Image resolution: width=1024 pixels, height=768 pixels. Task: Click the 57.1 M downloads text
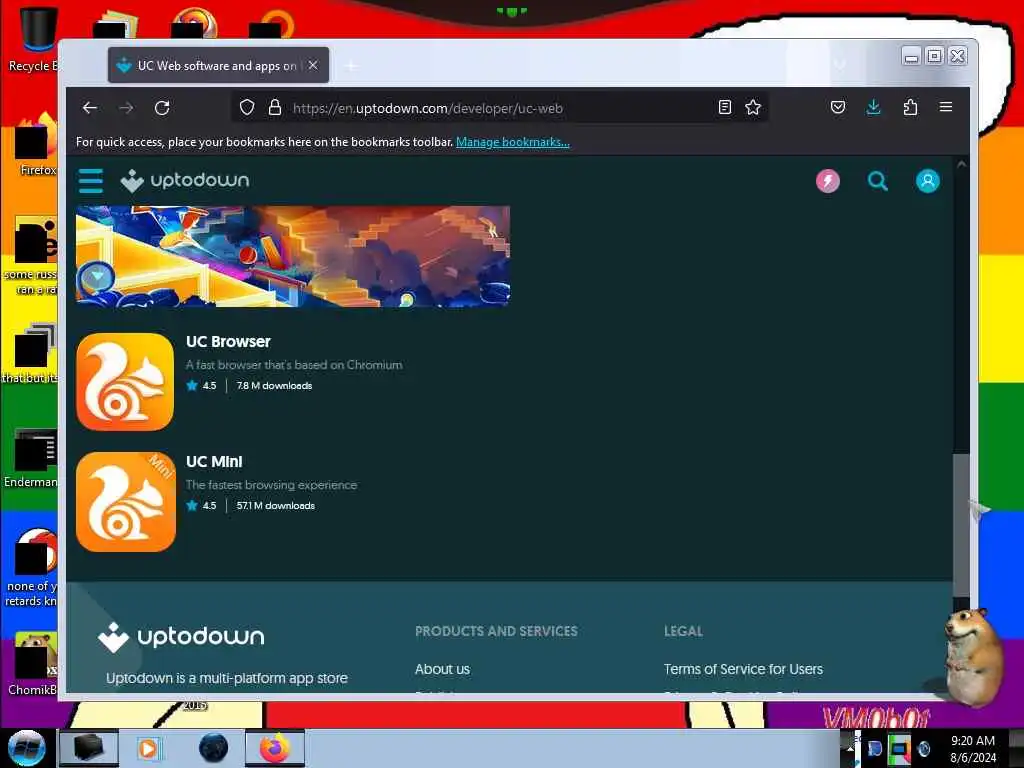tap(276, 506)
